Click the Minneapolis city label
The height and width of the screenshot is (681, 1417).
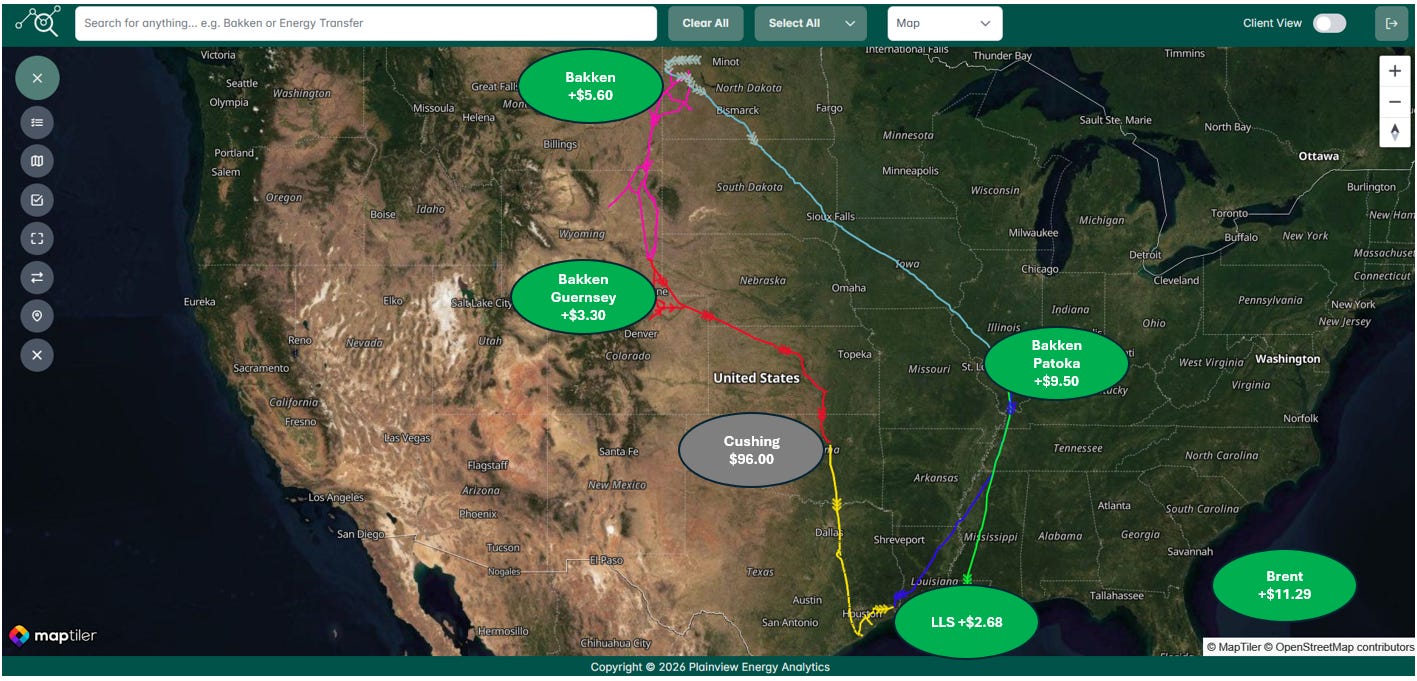click(x=910, y=171)
